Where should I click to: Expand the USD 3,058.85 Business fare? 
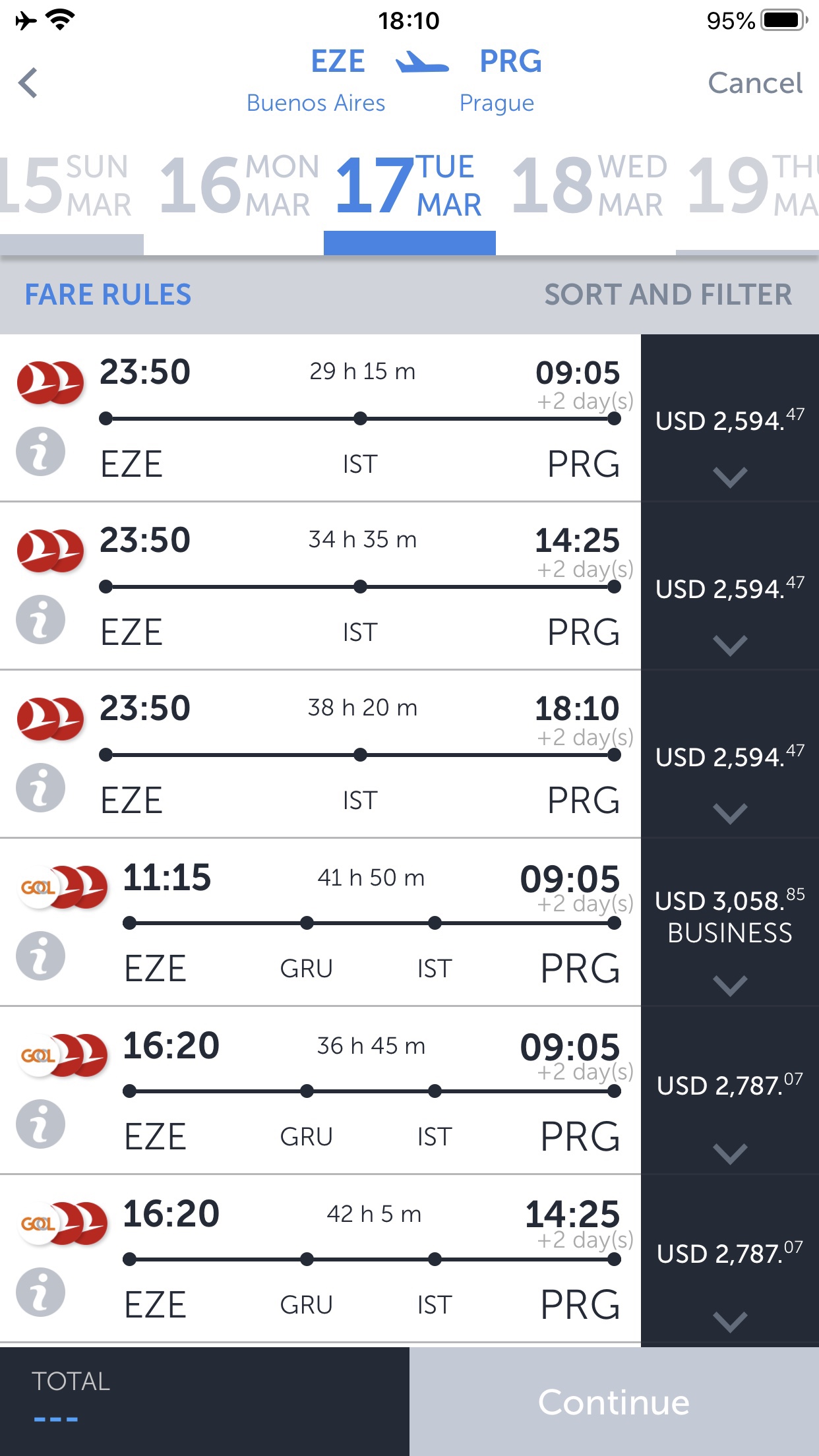[x=730, y=985]
